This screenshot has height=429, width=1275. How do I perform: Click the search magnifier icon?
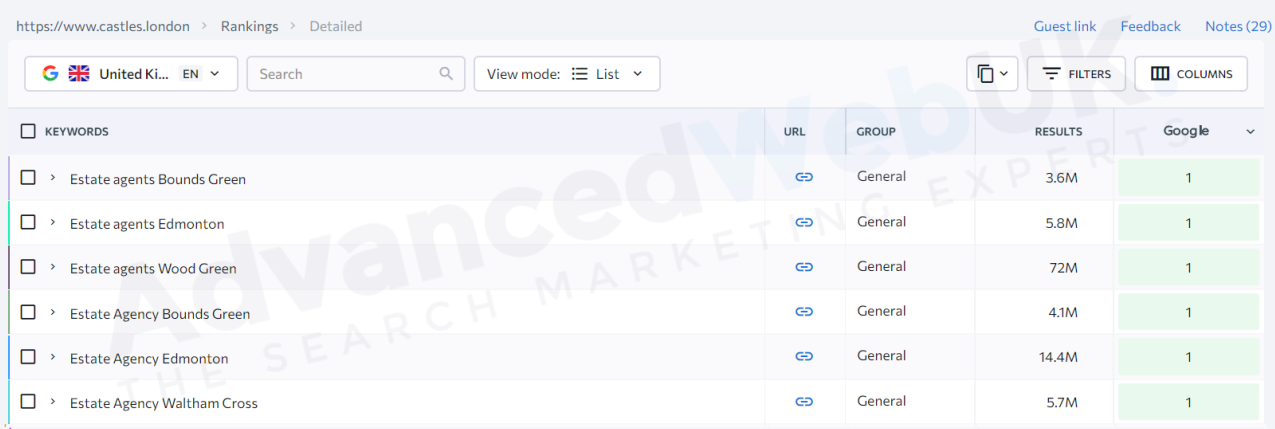pyautogui.click(x=446, y=74)
